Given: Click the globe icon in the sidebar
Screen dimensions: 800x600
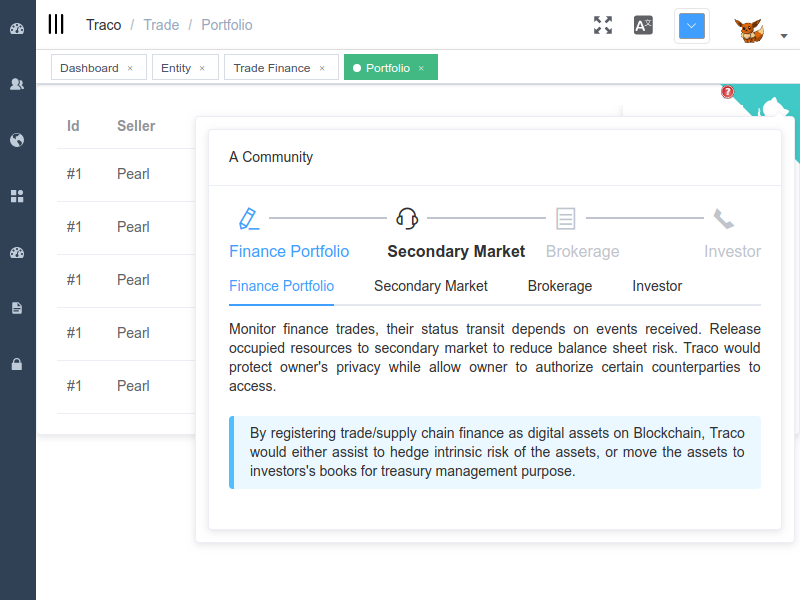Looking at the screenshot, I should (17, 140).
